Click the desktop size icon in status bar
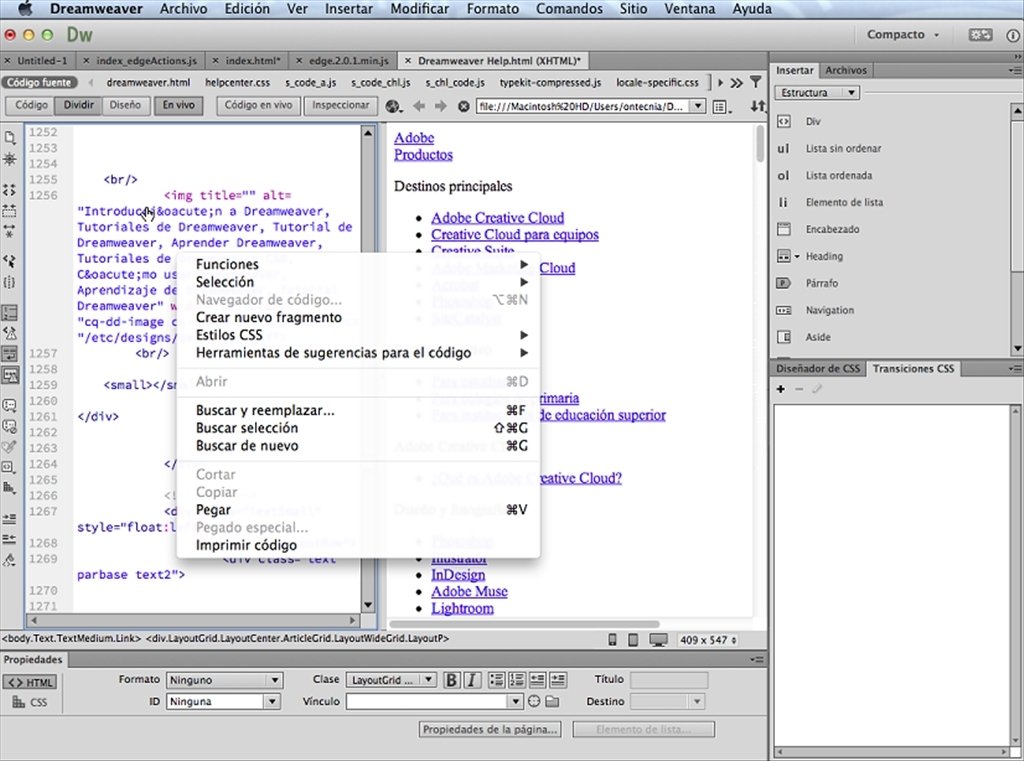Viewport: 1024px width, 761px height. click(658, 640)
